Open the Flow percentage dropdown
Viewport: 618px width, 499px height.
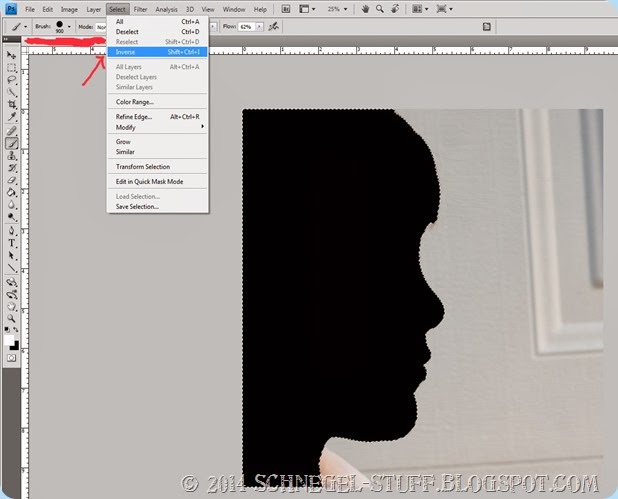coord(260,26)
